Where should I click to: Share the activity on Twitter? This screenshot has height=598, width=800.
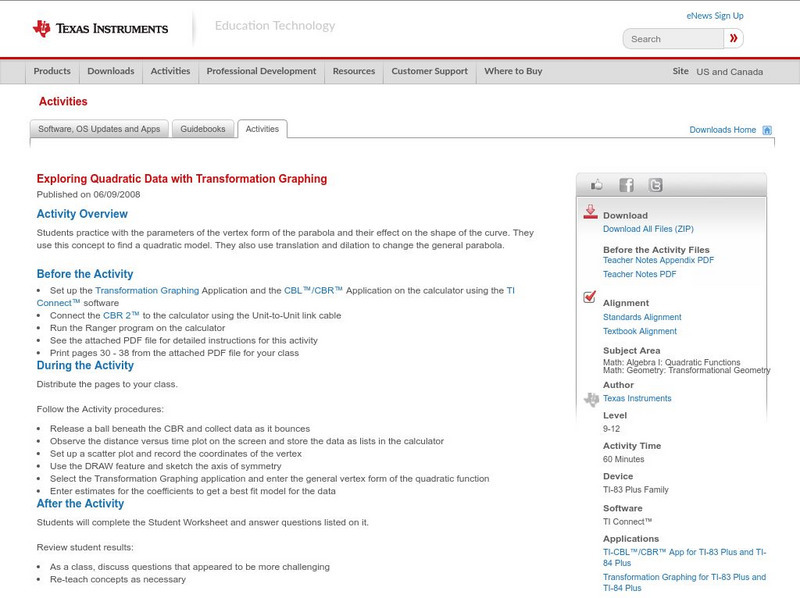pos(655,184)
